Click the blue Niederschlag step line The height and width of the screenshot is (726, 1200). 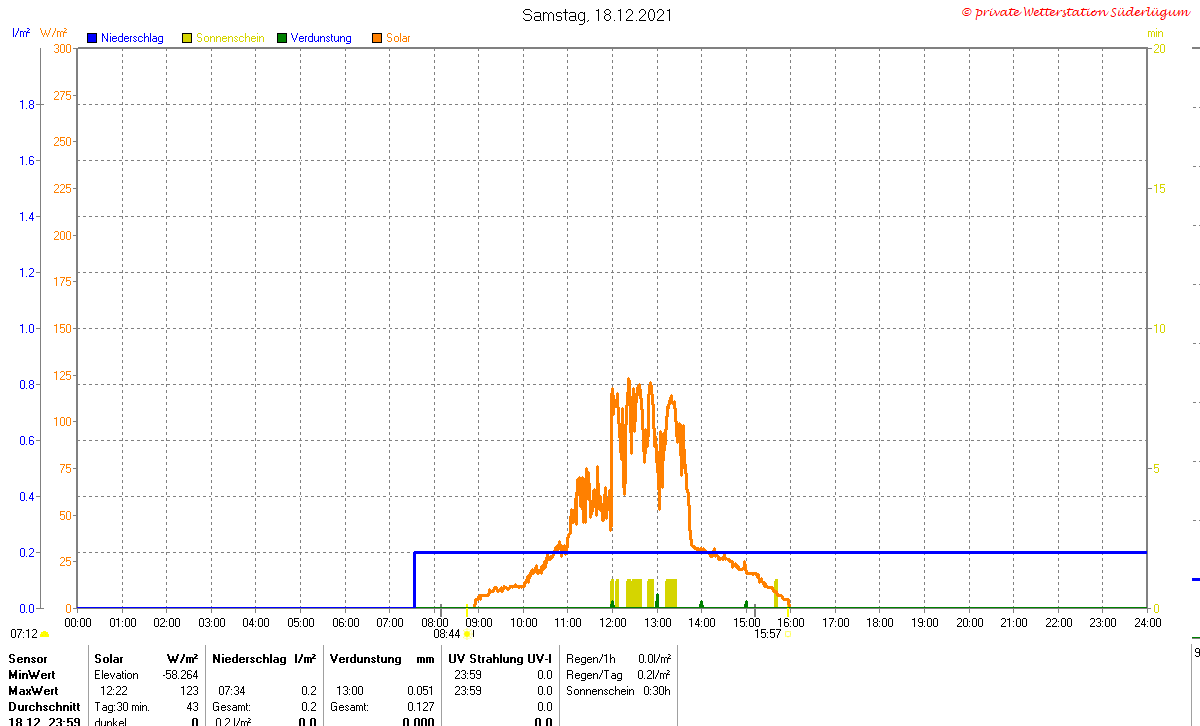click(x=780, y=552)
